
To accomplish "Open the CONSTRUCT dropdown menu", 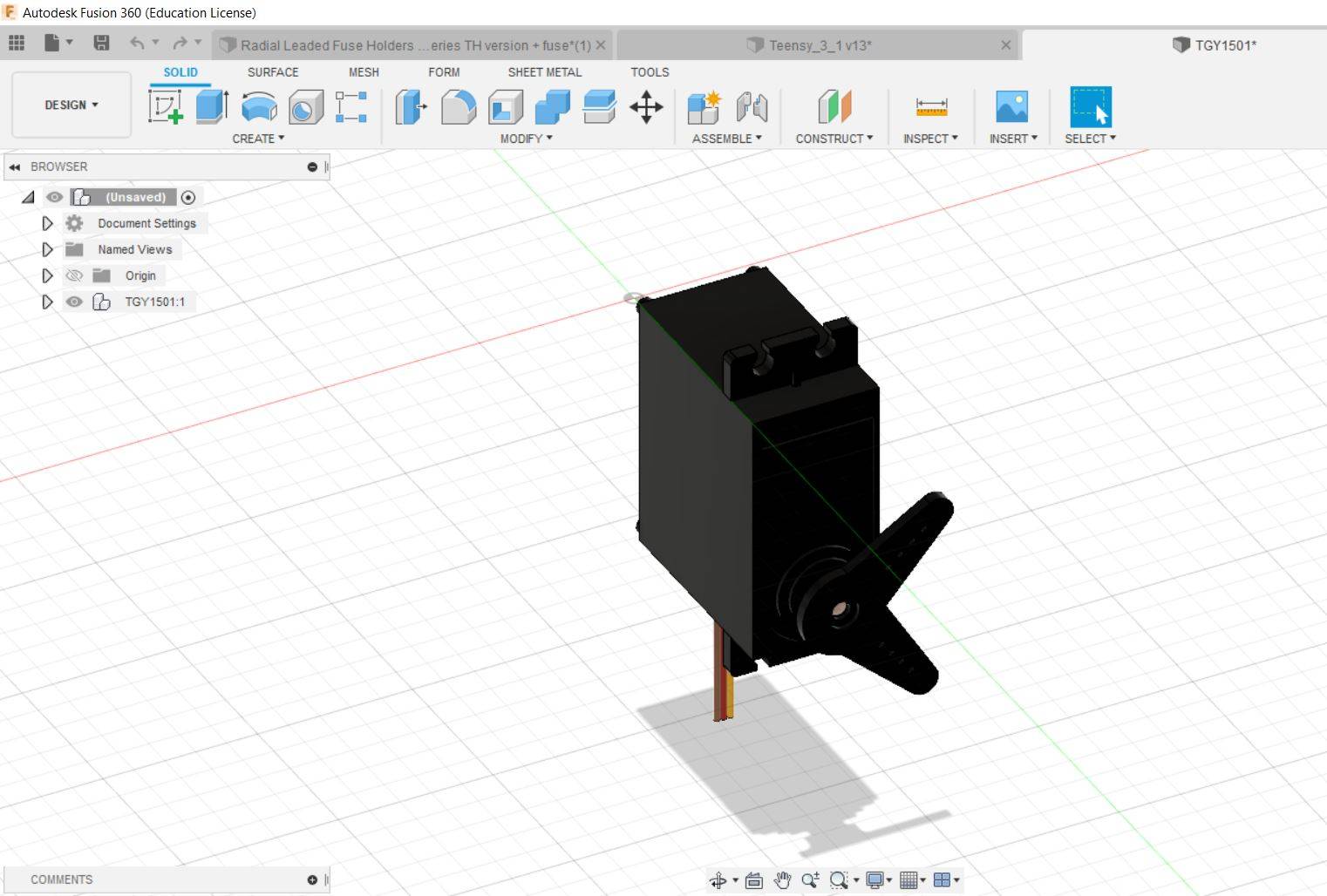I will (834, 139).
